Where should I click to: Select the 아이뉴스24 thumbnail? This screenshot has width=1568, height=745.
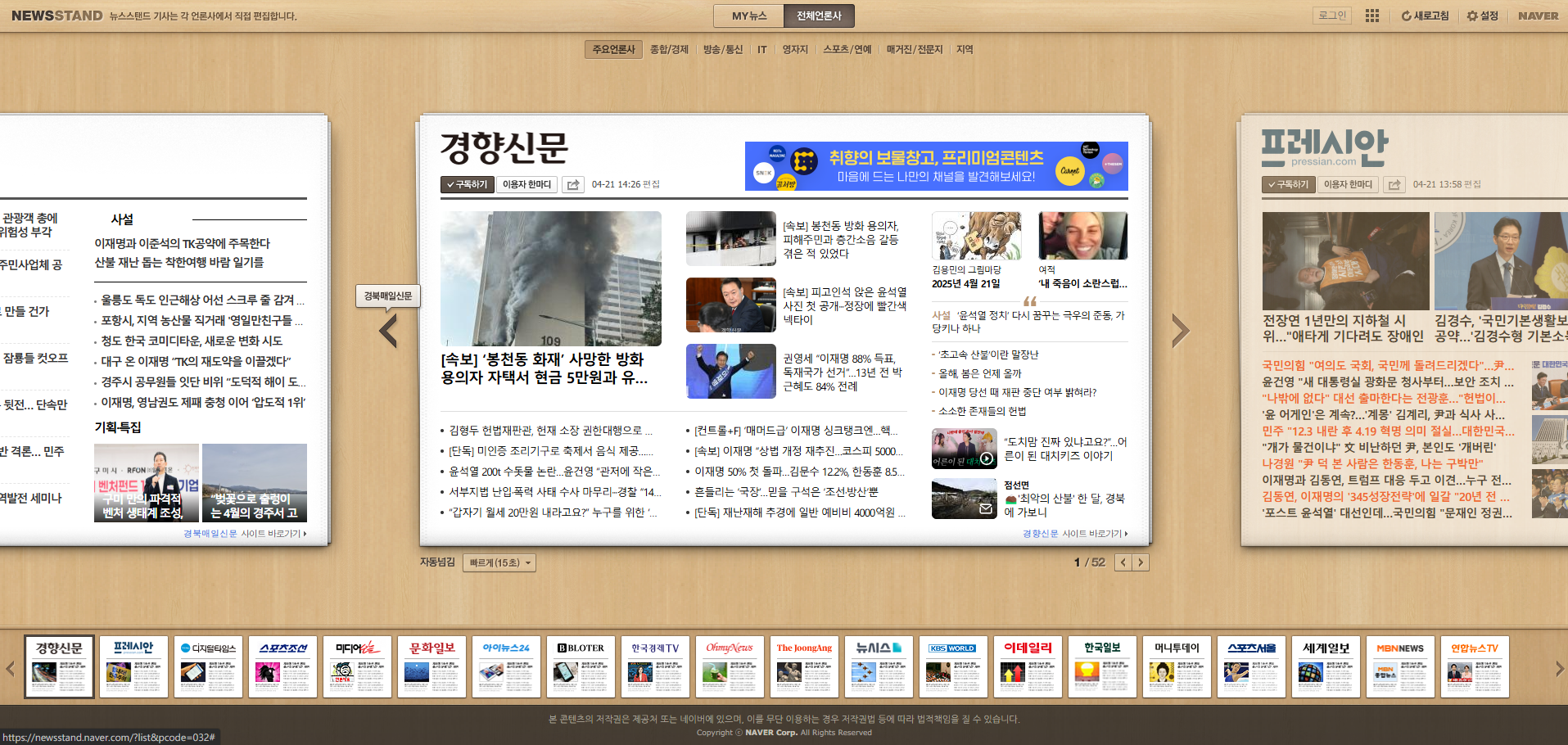(x=506, y=666)
